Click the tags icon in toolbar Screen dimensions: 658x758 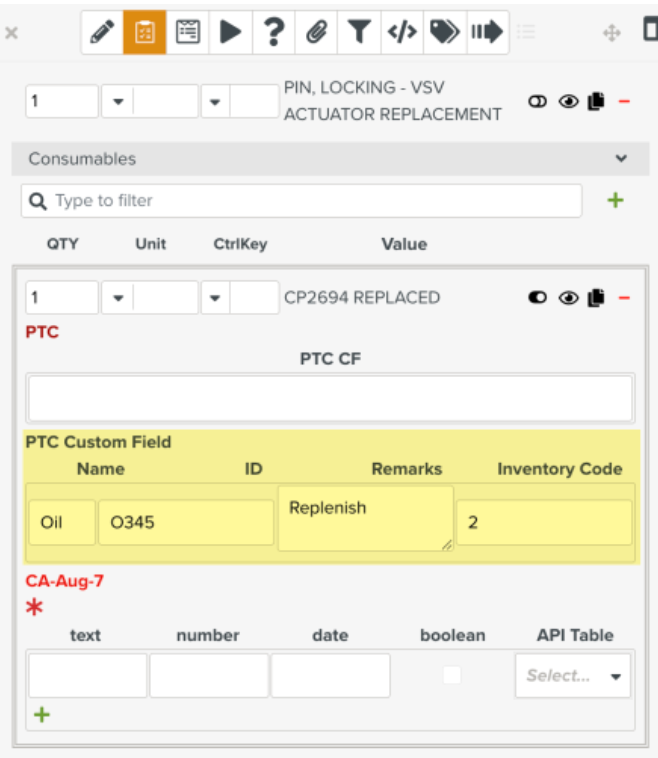443,32
